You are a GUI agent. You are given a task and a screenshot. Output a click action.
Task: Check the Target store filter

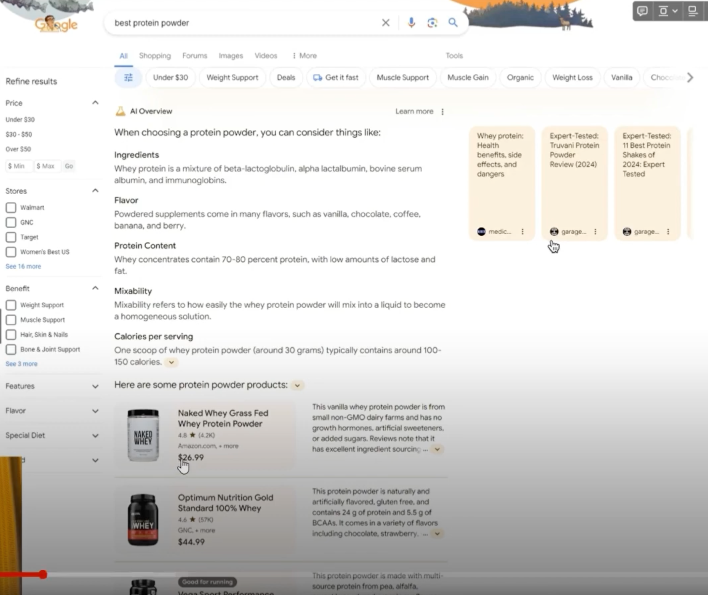[x=11, y=237]
